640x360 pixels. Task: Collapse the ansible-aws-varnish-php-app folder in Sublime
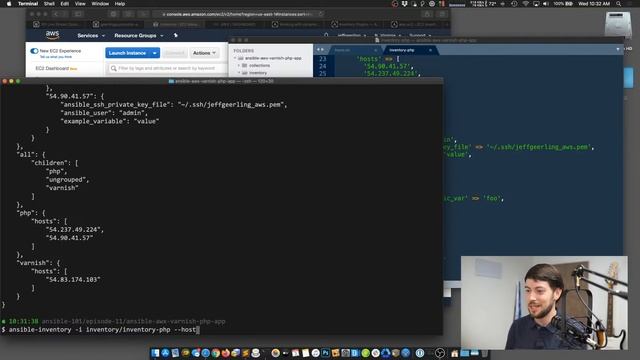pyautogui.click(x=235, y=58)
